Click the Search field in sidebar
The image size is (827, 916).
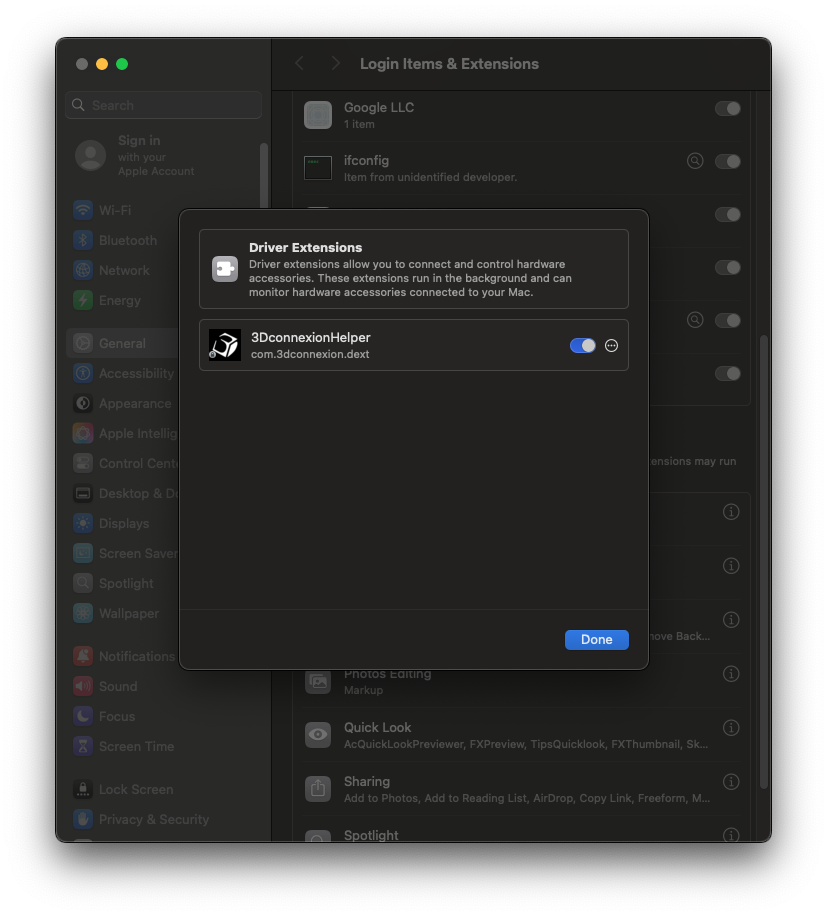click(165, 105)
